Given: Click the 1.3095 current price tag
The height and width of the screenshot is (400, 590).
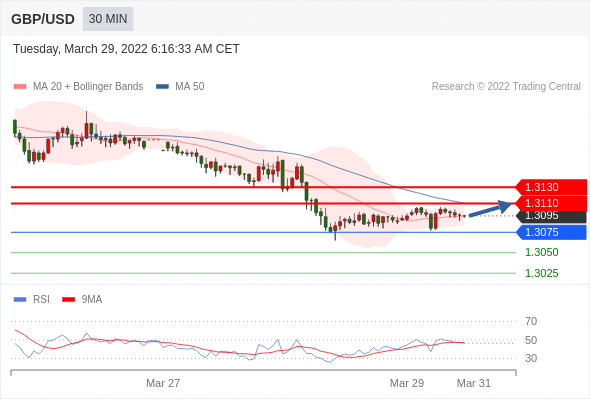Looking at the screenshot, I should [x=551, y=216].
